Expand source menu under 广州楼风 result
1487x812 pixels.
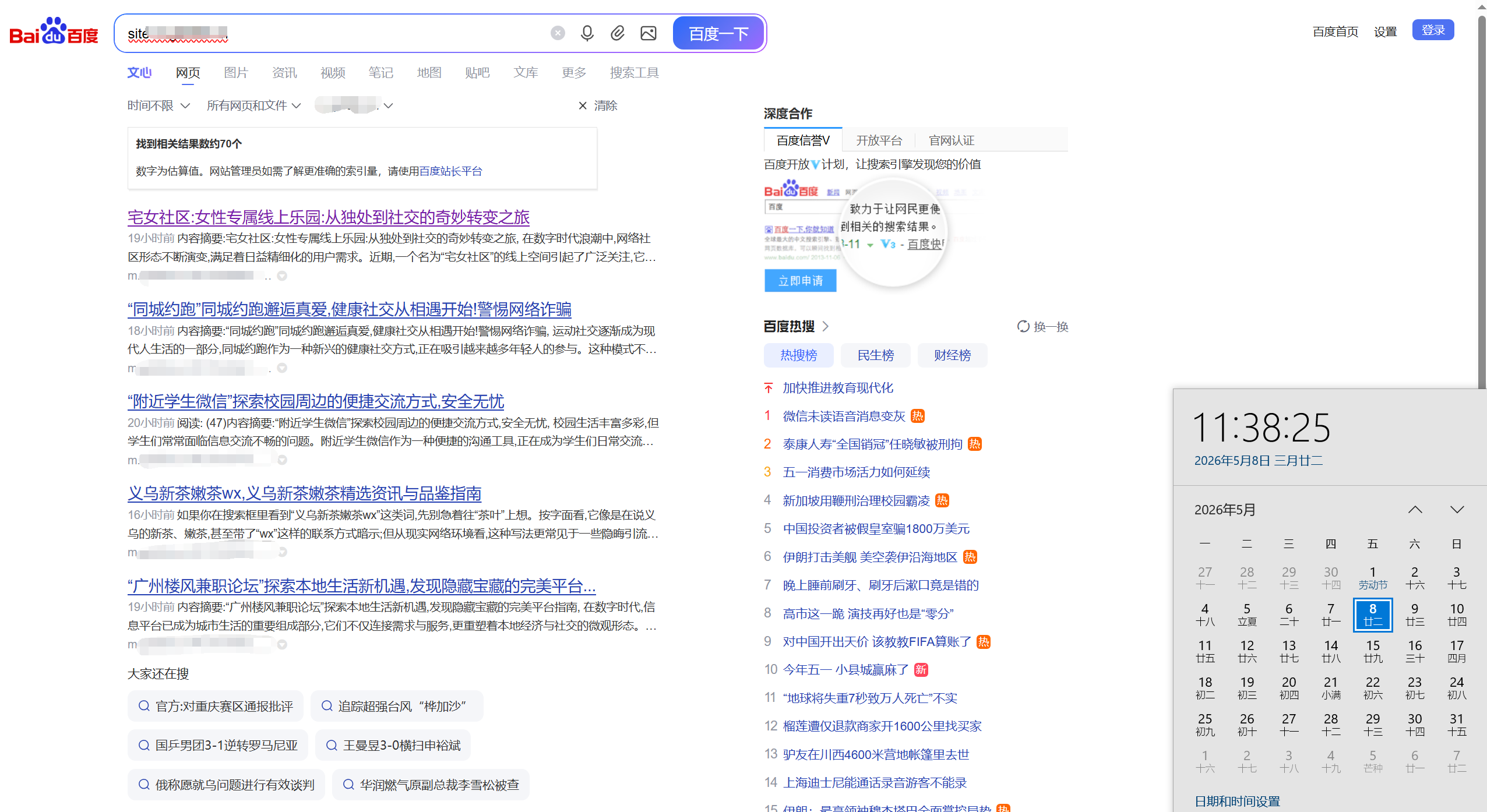pyautogui.click(x=282, y=645)
